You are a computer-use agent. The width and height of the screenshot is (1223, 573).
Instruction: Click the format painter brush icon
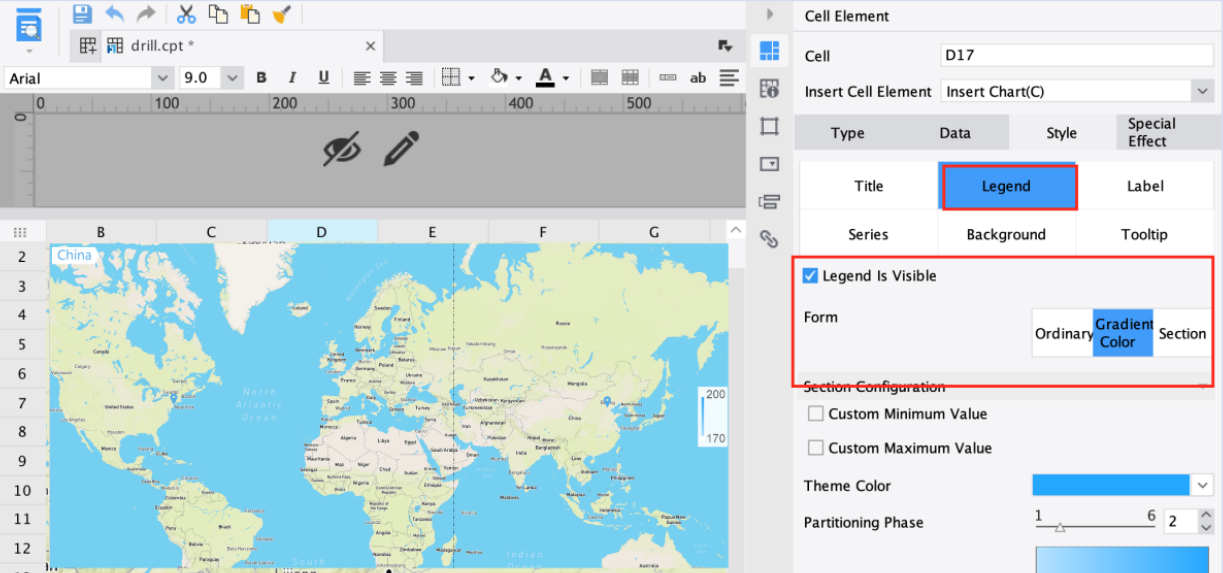282,14
